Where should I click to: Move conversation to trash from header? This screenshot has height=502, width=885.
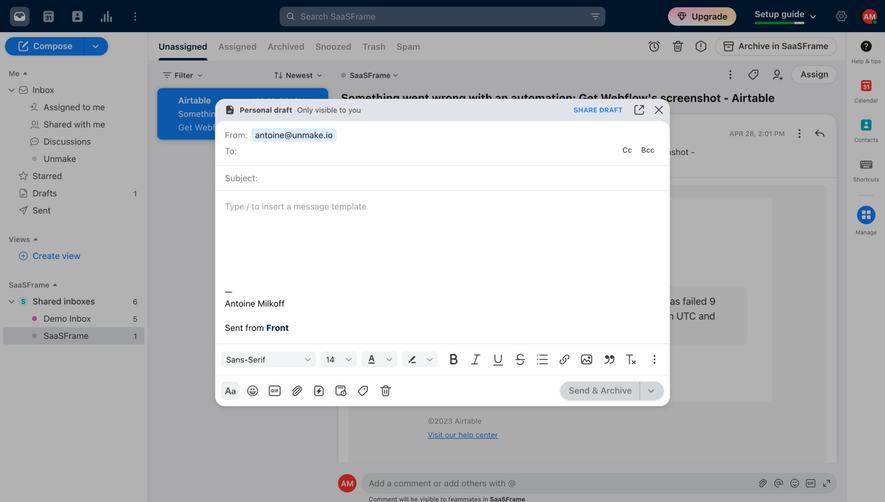pos(678,46)
